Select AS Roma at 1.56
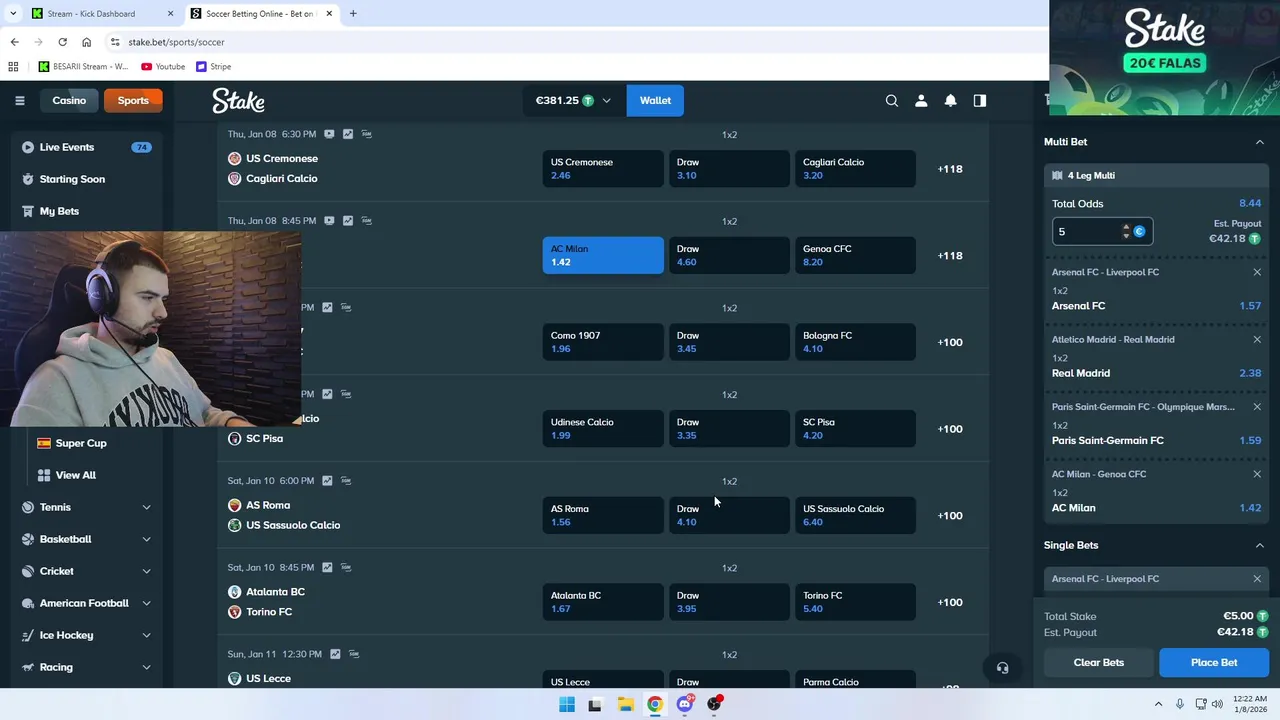The image size is (1280, 720). pyautogui.click(x=603, y=515)
